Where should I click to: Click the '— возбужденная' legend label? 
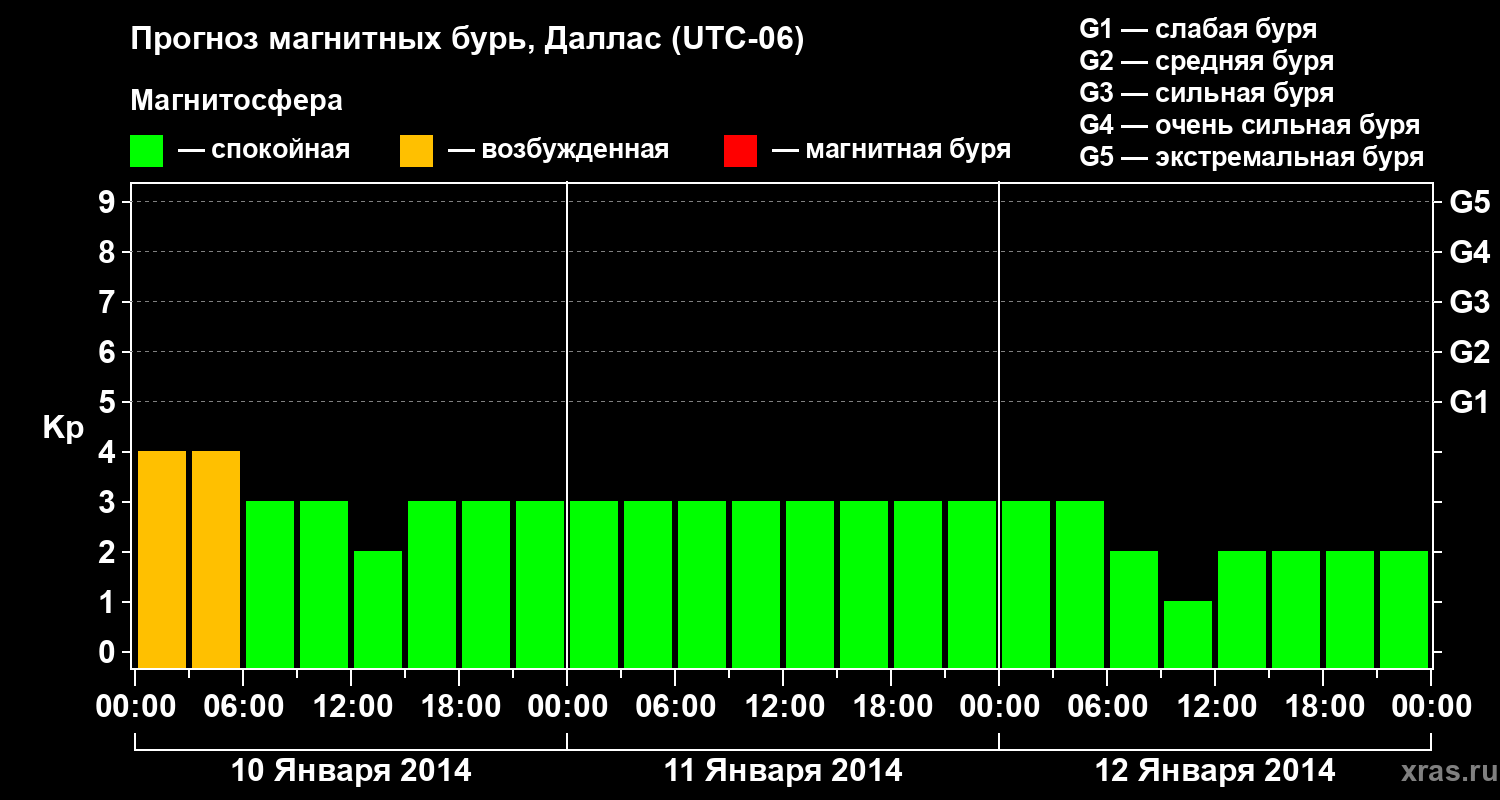point(558,151)
